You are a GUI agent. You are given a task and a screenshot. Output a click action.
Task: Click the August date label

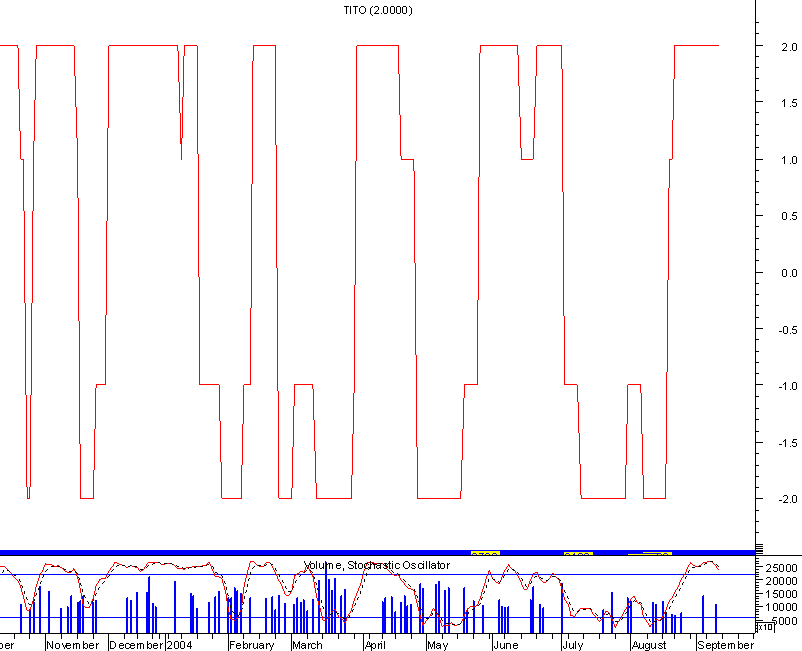[649, 645]
